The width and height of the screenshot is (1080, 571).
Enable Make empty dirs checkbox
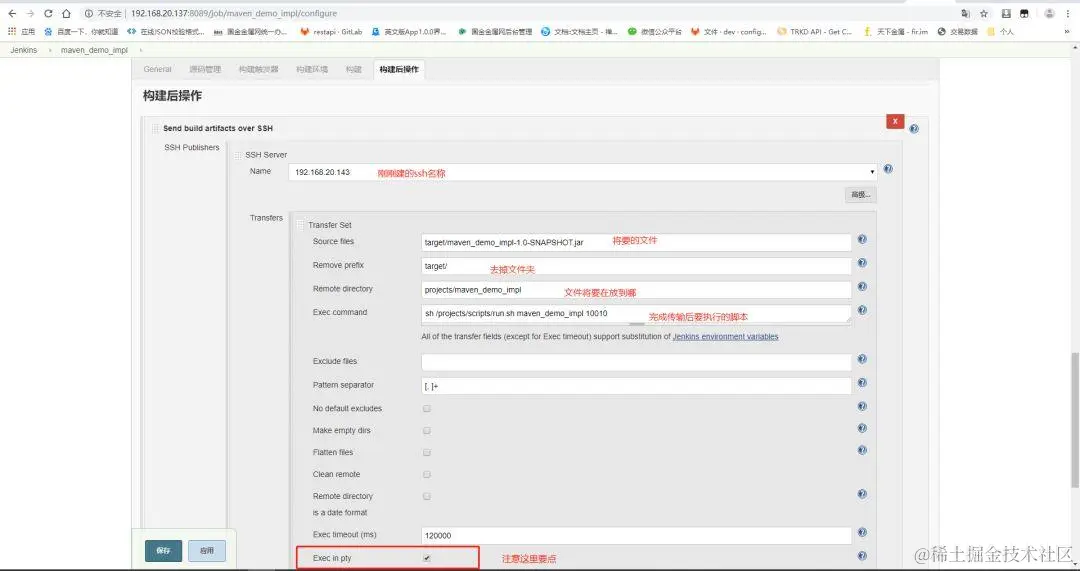tap(426, 430)
